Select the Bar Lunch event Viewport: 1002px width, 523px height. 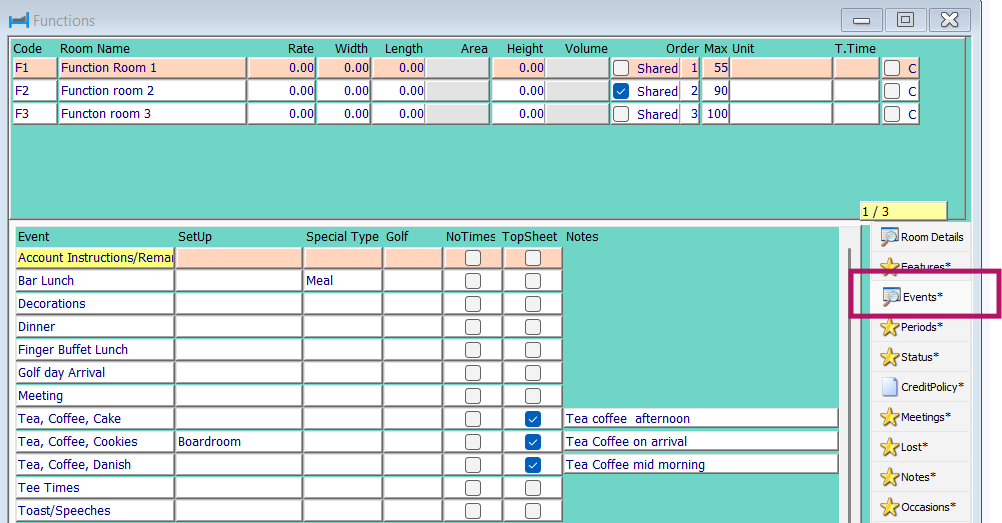pos(95,281)
